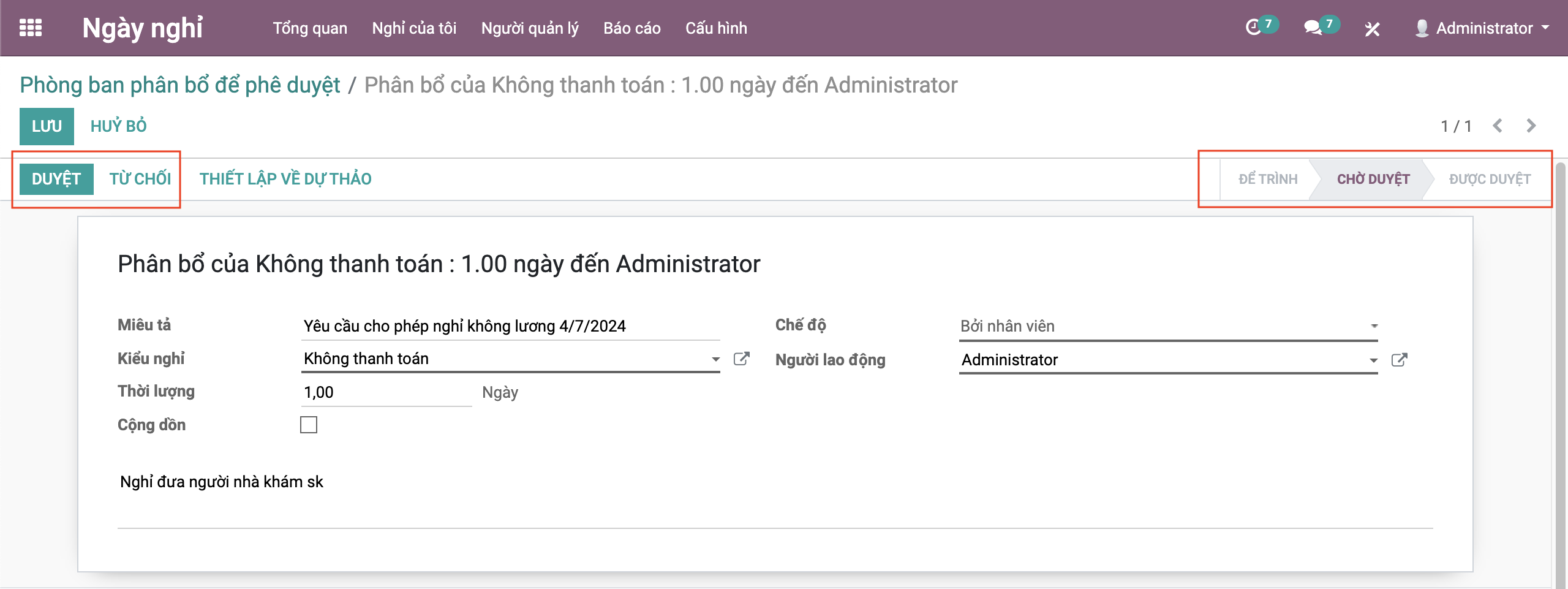Open the conversations chat icon
The height and width of the screenshot is (589, 1568).
[x=1313, y=28]
